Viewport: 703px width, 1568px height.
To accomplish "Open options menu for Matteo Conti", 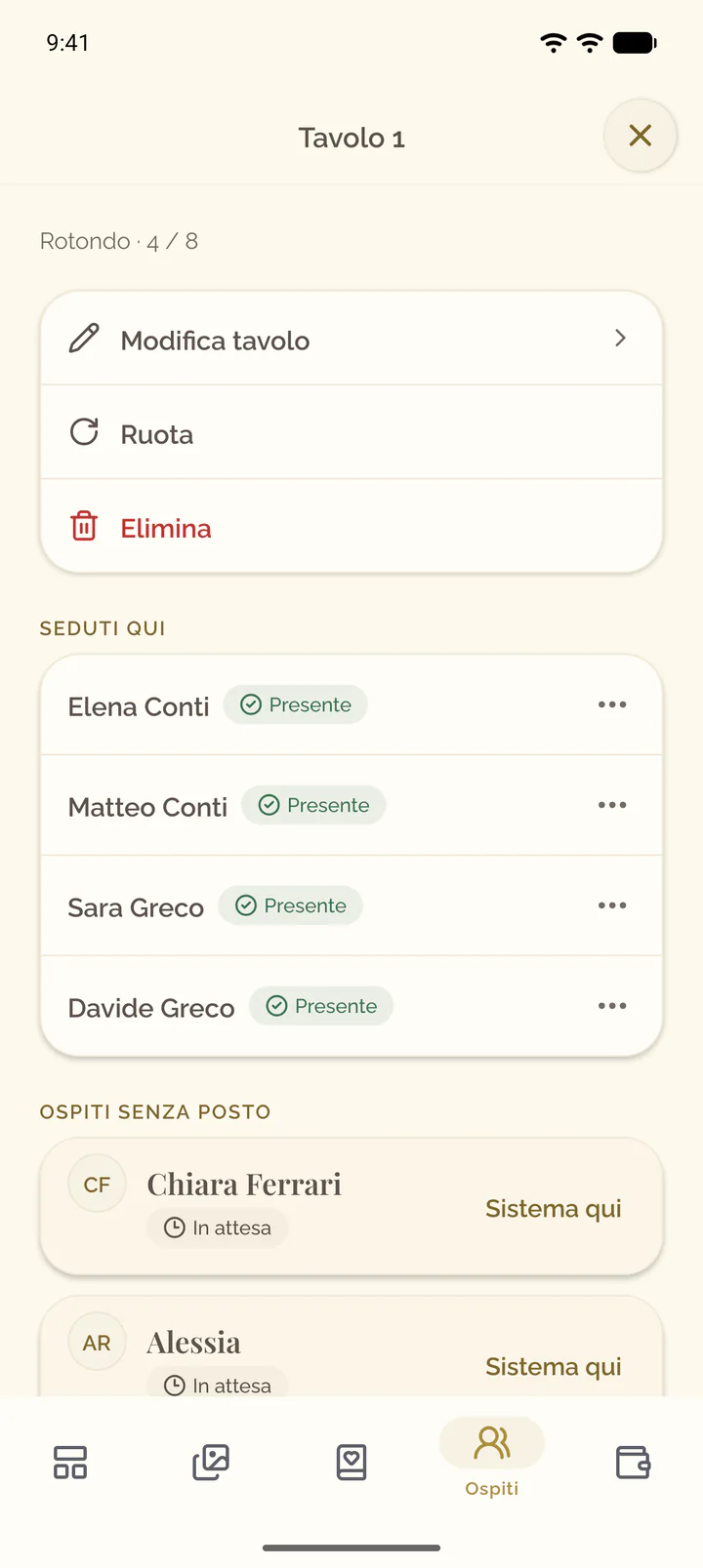I will pyautogui.click(x=612, y=805).
